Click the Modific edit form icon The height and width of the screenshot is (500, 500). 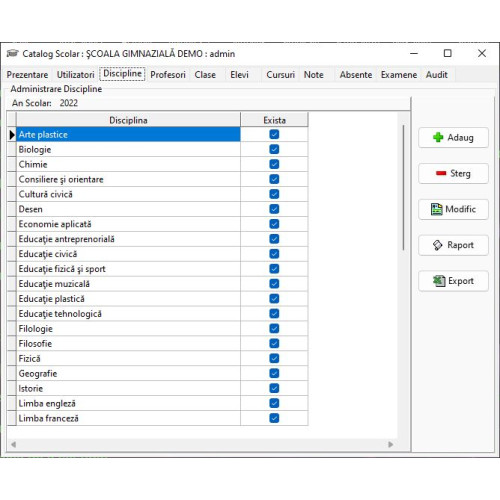(x=437, y=209)
